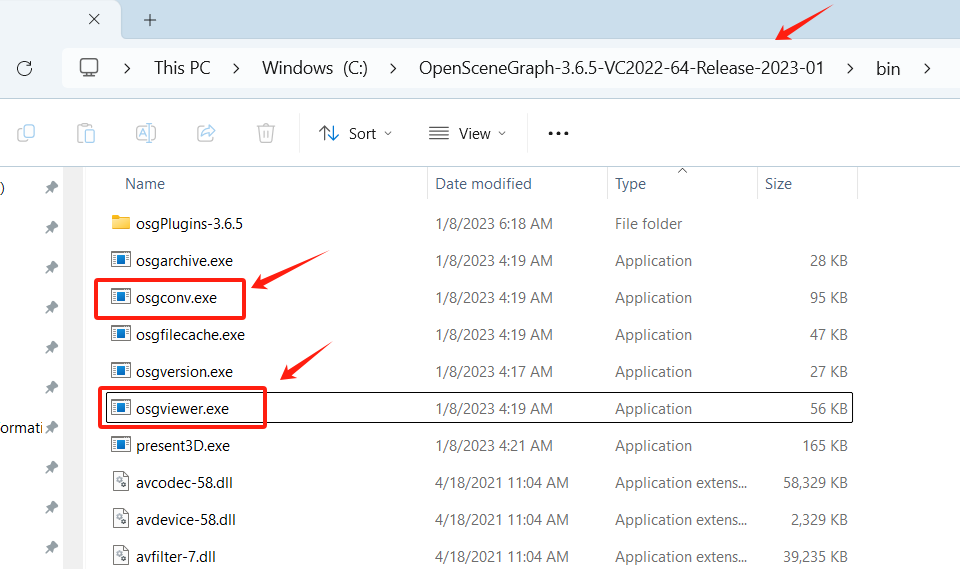The height and width of the screenshot is (569, 960).
Task: Expand the chevron after bin in path
Action: pos(928,68)
